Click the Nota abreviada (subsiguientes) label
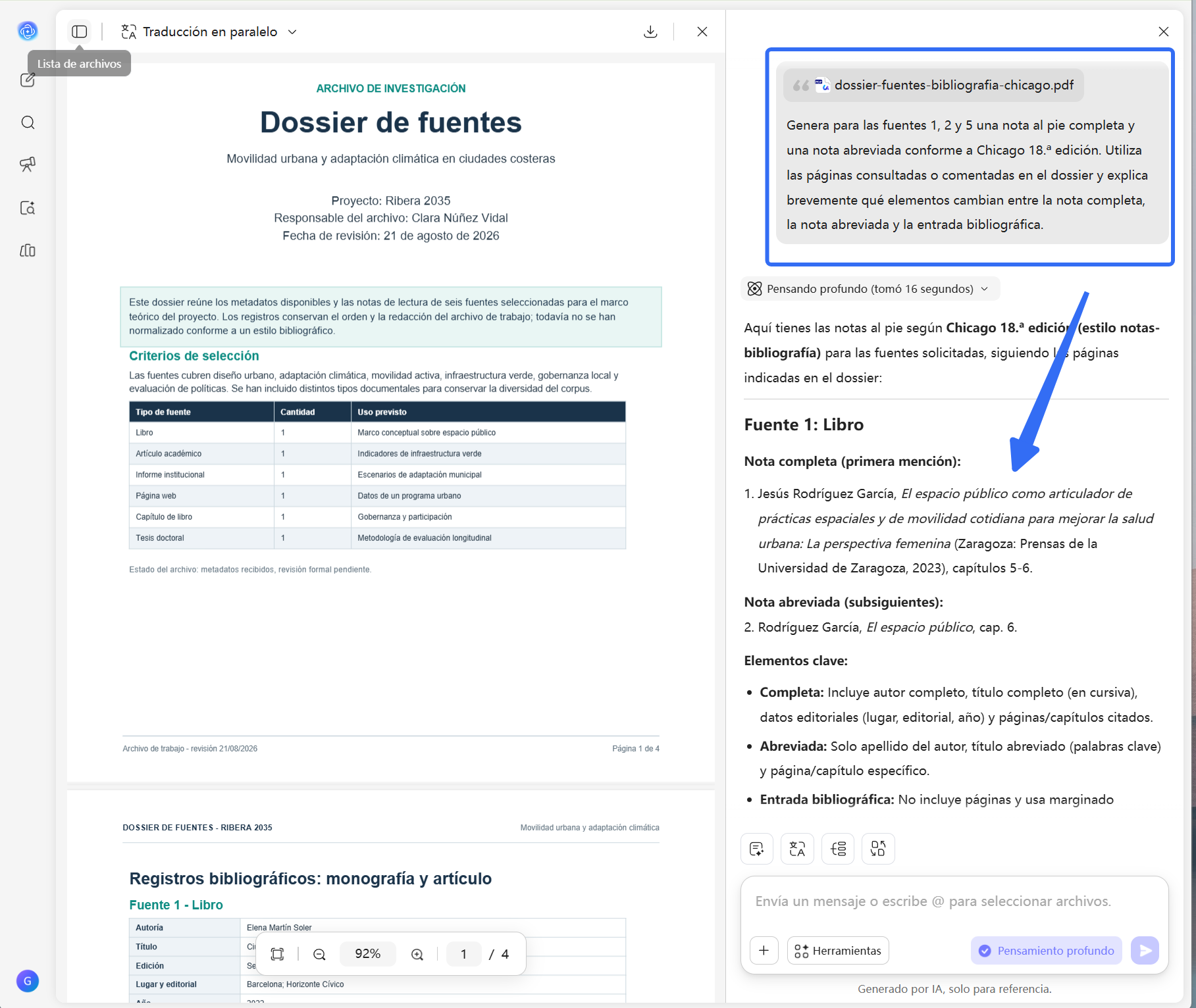The height and width of the screenshot is (1008, 1196). click(x=843, y=602)
